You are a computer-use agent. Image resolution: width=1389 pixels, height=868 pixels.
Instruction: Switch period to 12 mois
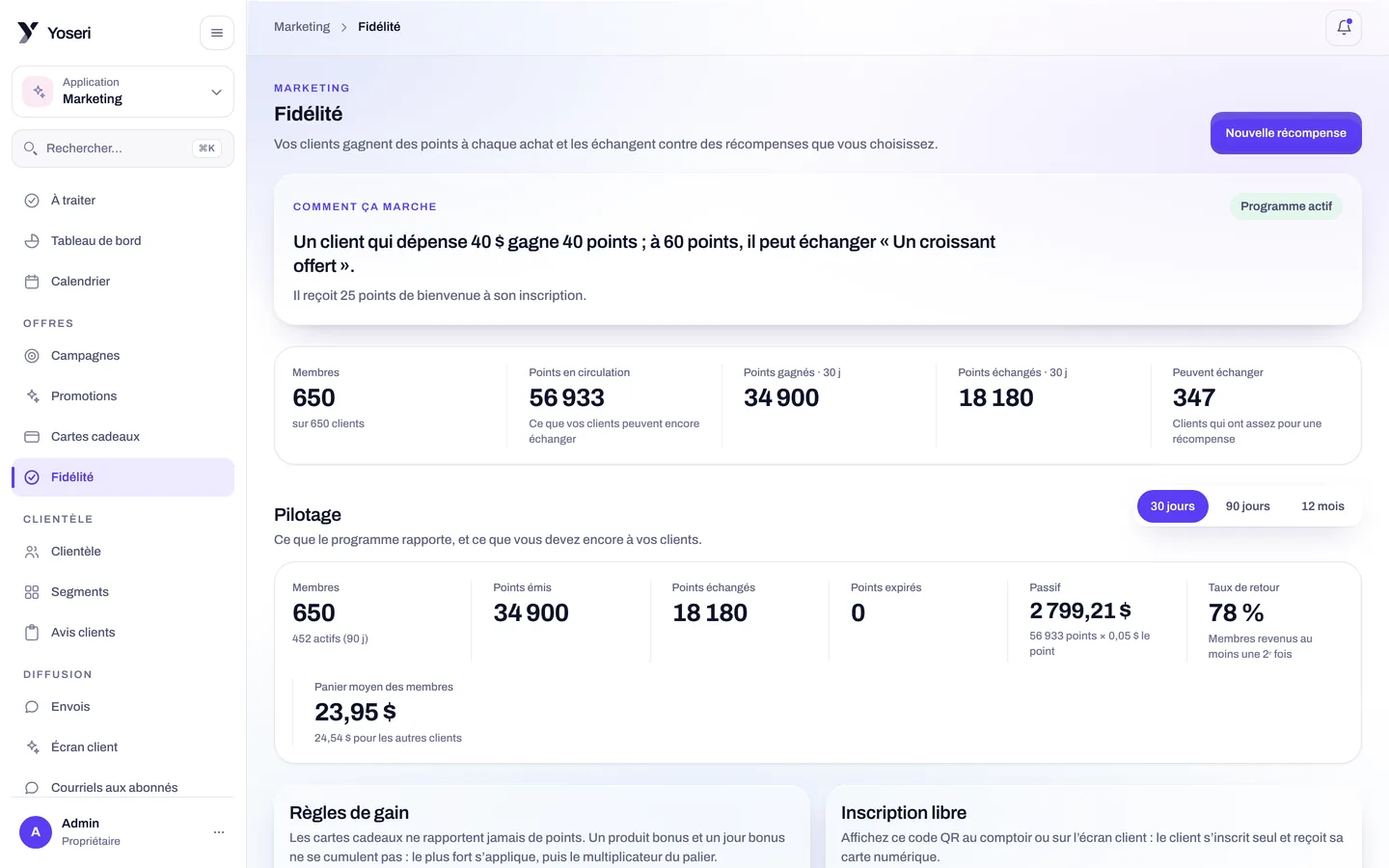click(1322, 506)
